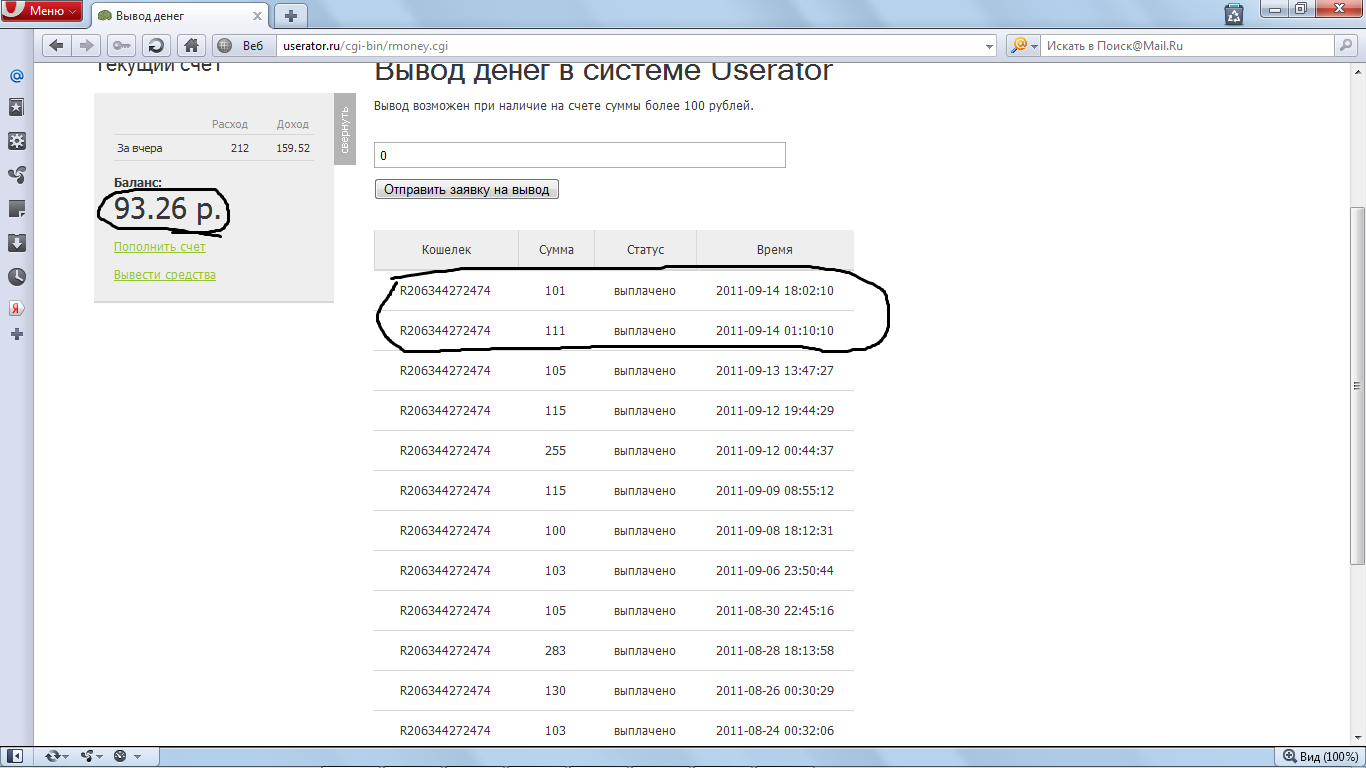Open the search engine selector dropdown
This screenshot has height=768, width=1366.
click(1023, 45)
